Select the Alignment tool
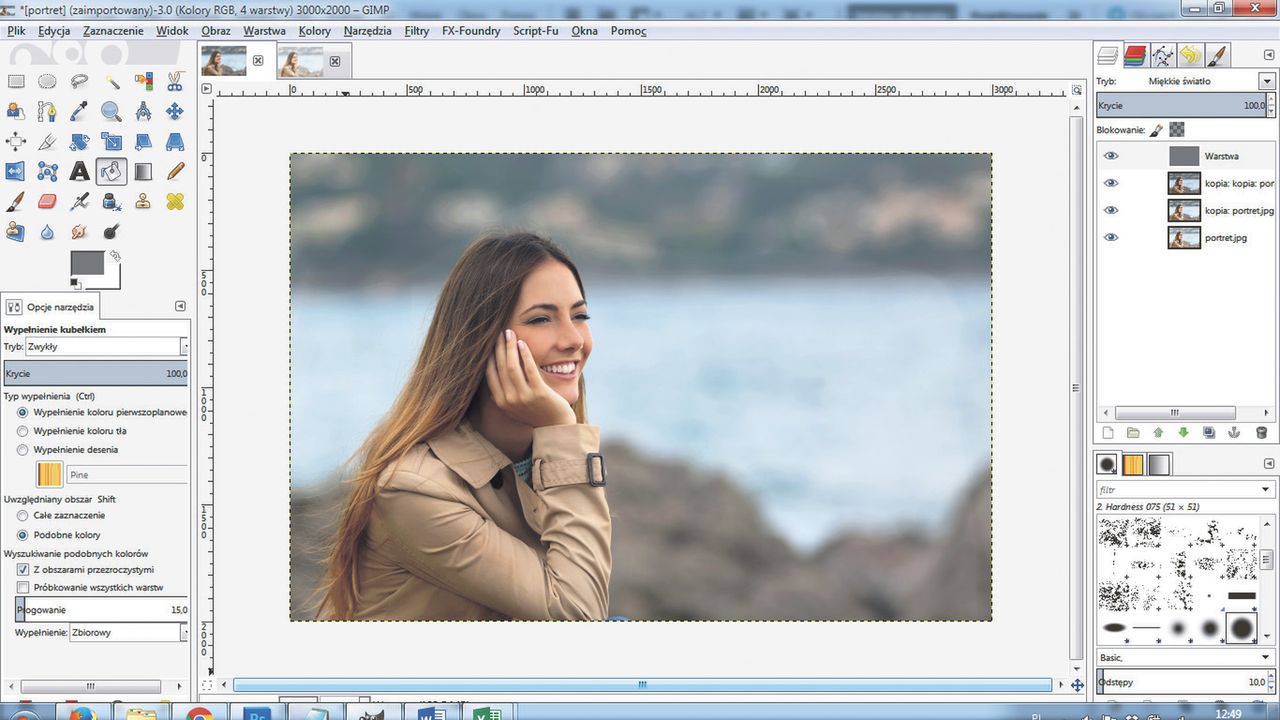The width and height of the screenshot is (1280, 720). tap(16, 142)
